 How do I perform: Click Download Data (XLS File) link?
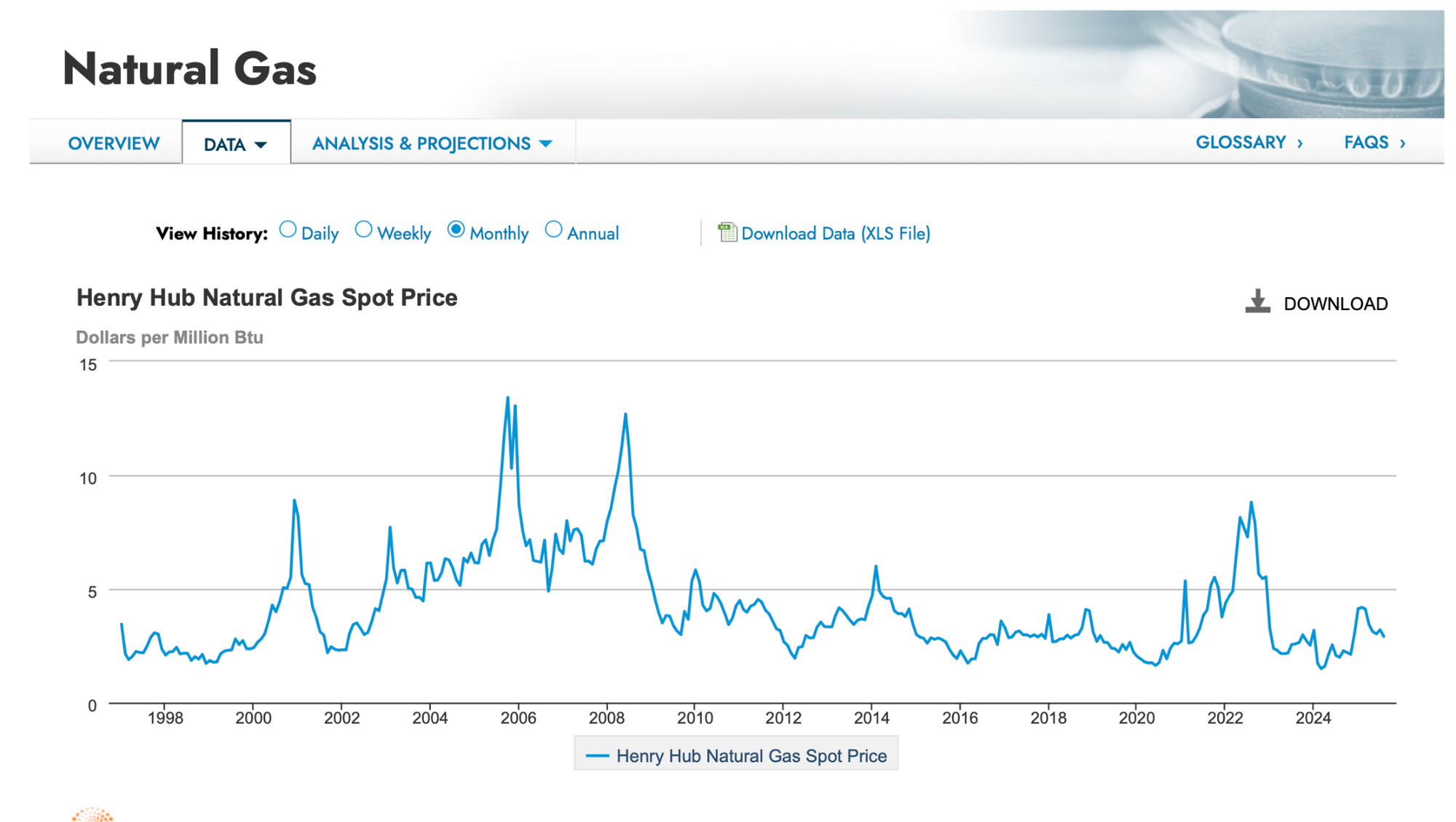point(835,234)
